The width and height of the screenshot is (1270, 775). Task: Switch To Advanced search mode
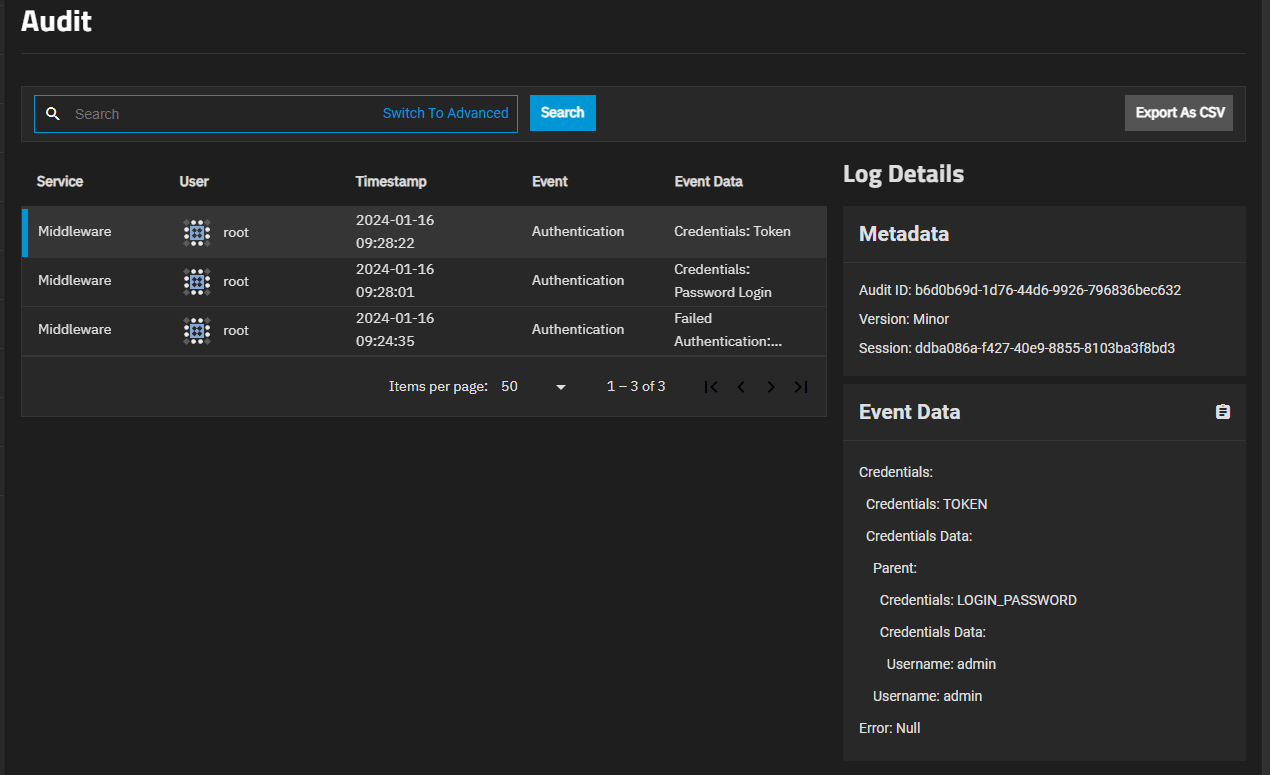pos(445,114)
